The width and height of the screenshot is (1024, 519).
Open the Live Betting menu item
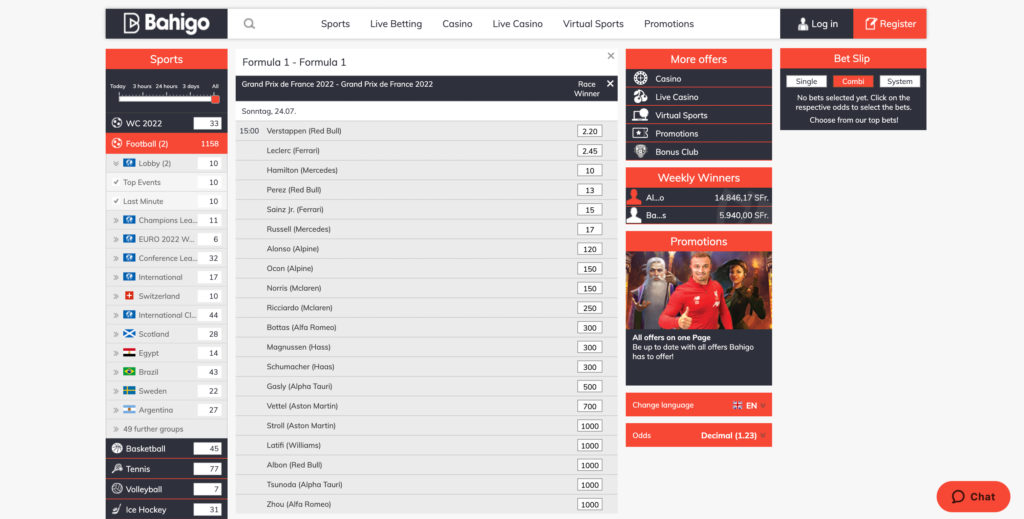click(396, 24)
